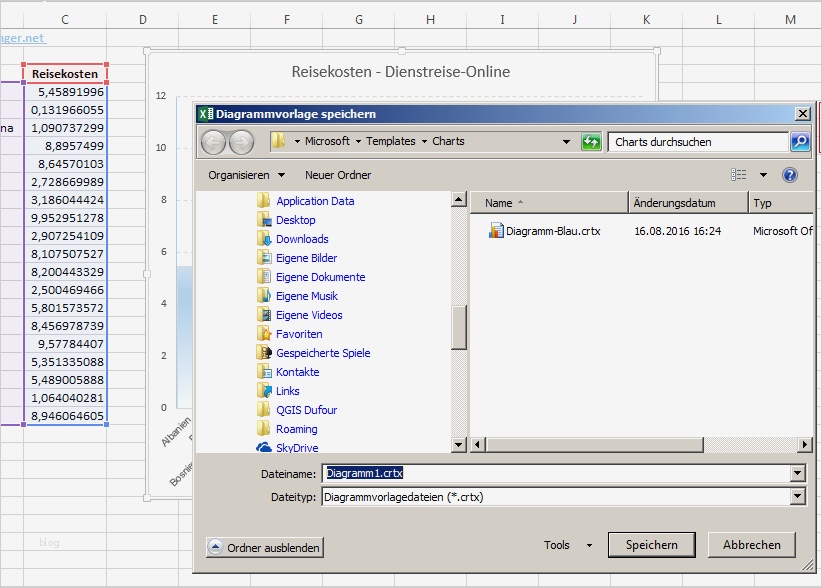The height and width of the screenshot is (588, 822).
Task: Select the Downloads folder in tree
Action: tap(302, 239)
